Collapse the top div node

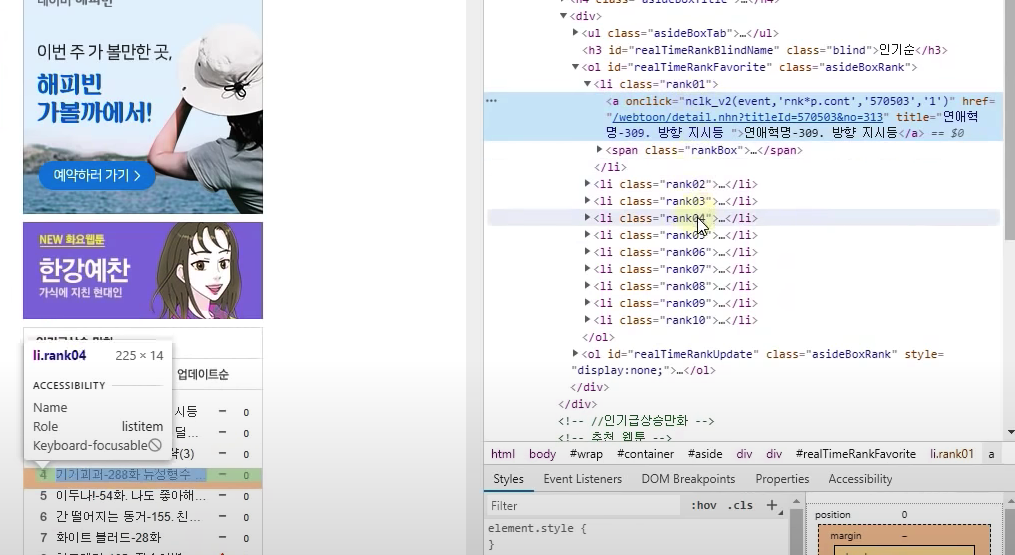[x=563, y=16]
